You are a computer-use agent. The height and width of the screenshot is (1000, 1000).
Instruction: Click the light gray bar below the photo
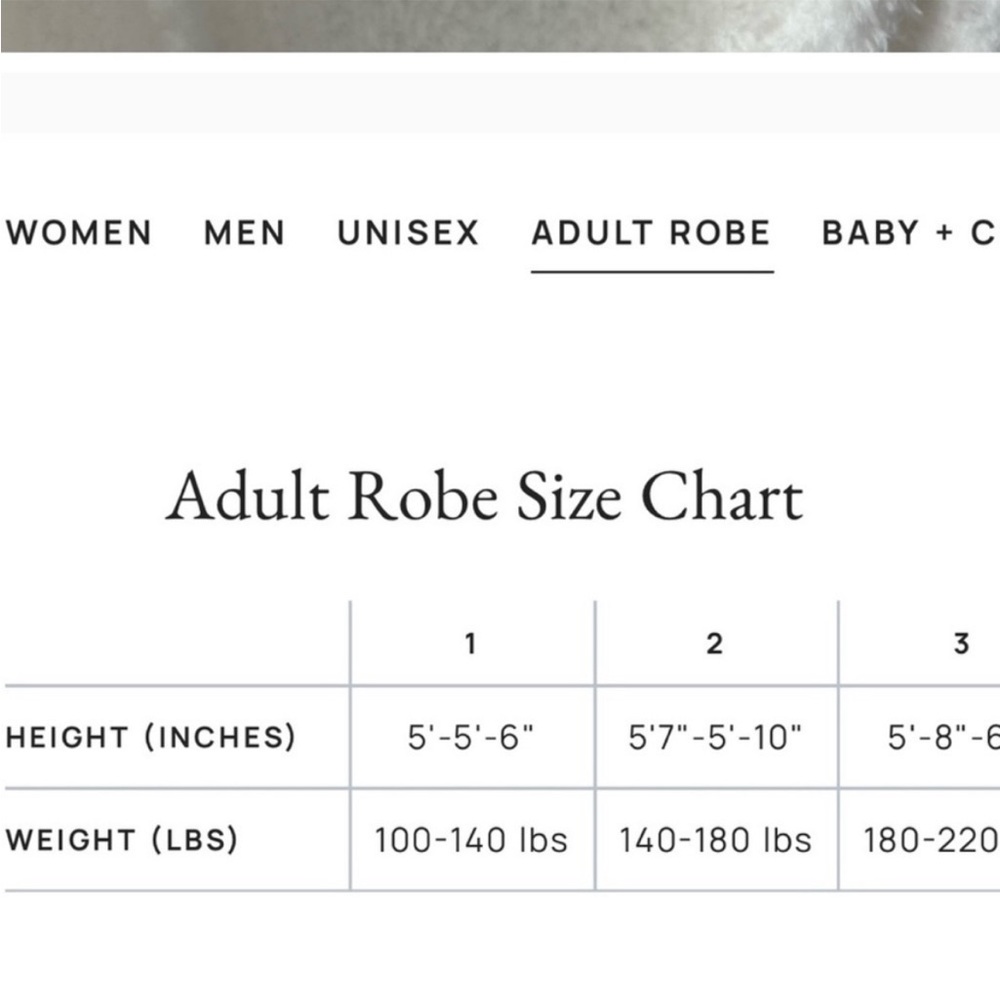click(500, 102)
